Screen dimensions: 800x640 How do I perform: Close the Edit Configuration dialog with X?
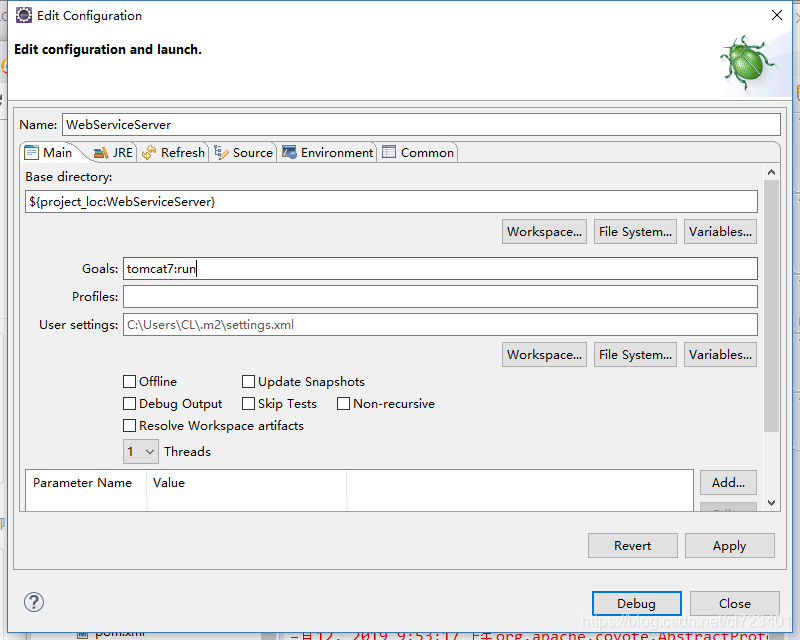[x=777, y=15]
